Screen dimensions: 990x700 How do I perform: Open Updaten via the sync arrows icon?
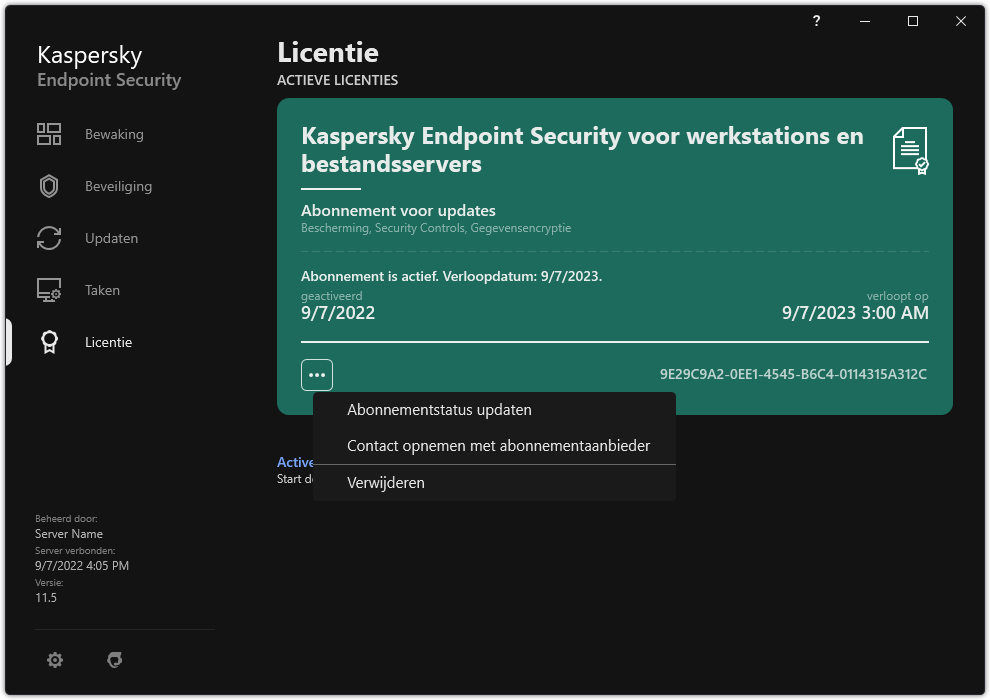click(x=48, y=237)
